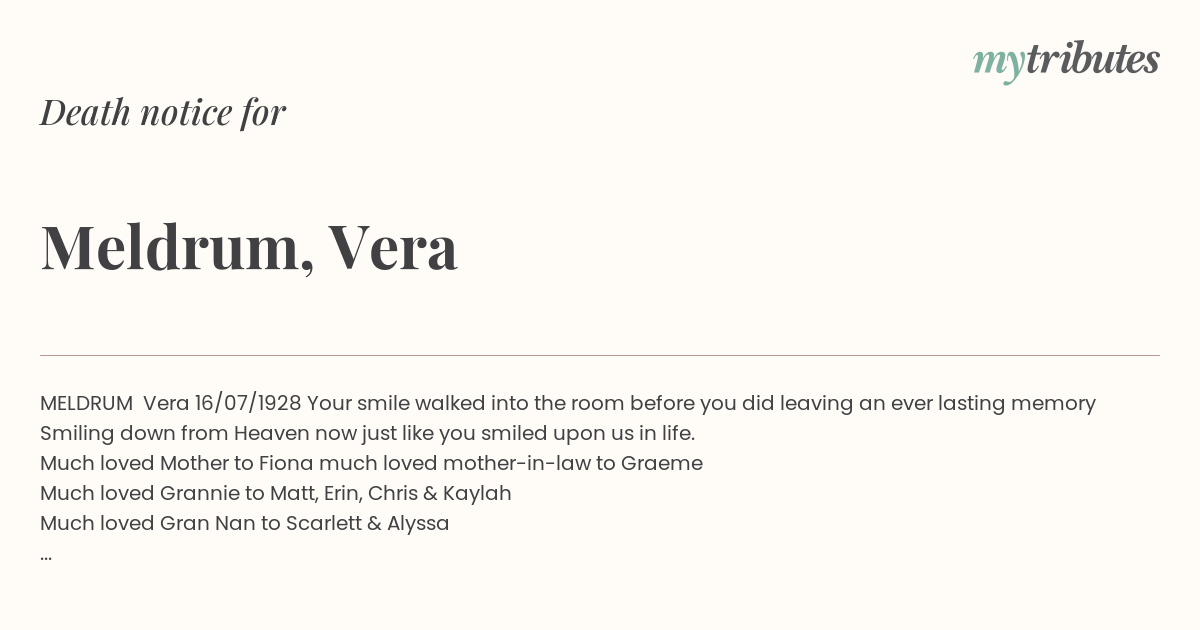The width and height of the screenshot is (1200, 630).
Task: Click the "Vera" first name in heading
Action: pyautogui.click(x=393, y=247)
